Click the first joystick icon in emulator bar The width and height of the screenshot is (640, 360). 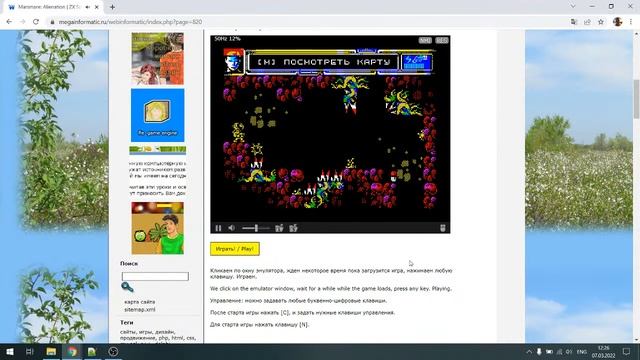tap(279, 228)
